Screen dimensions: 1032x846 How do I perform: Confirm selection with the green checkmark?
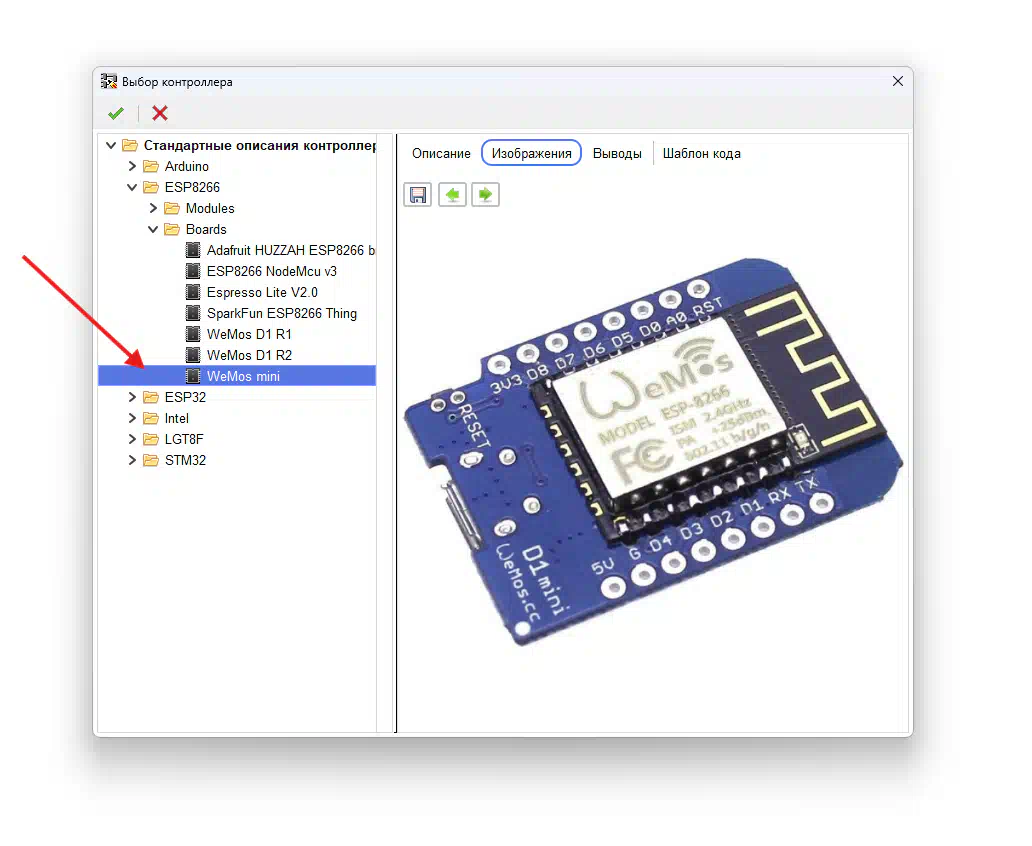coord(116,113)
